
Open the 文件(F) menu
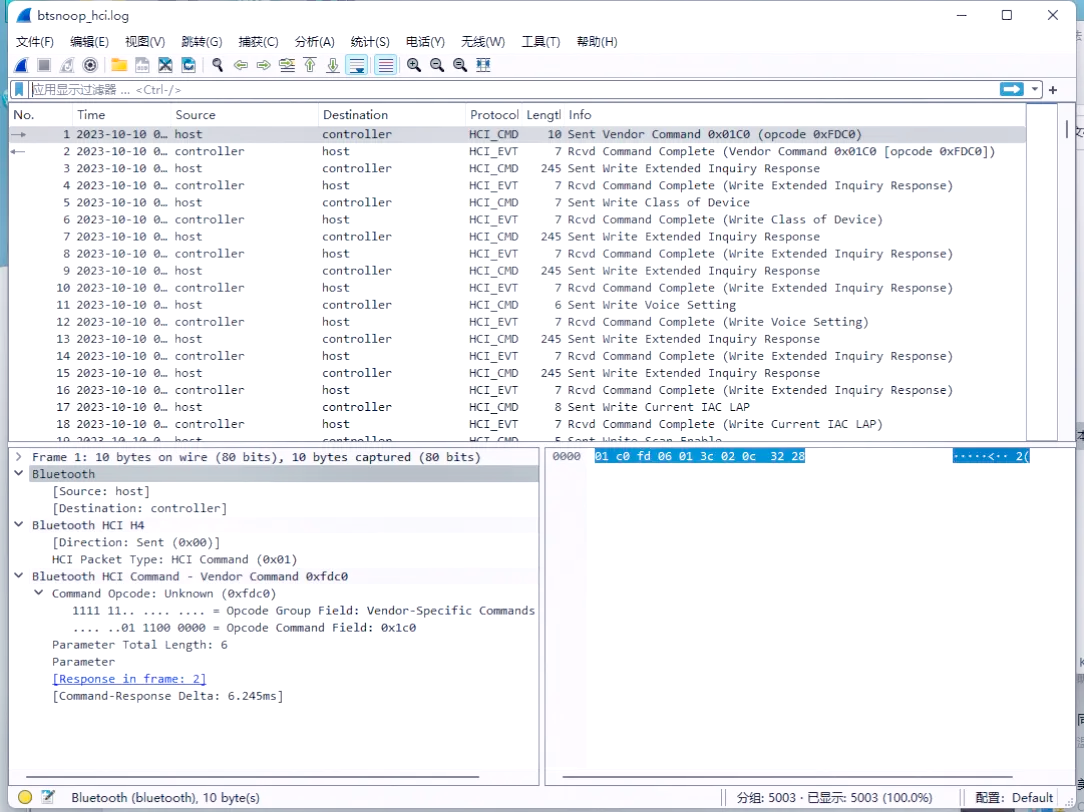(35, 41)
